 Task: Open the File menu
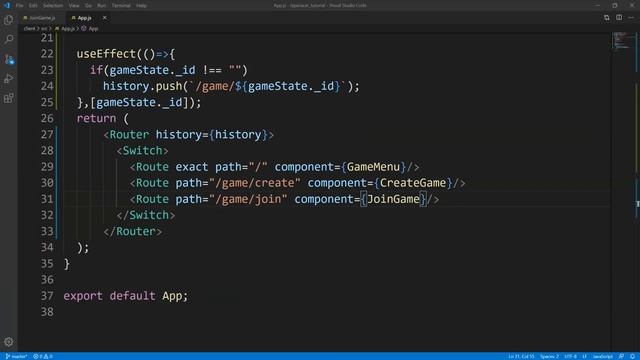tap(19, 6)
